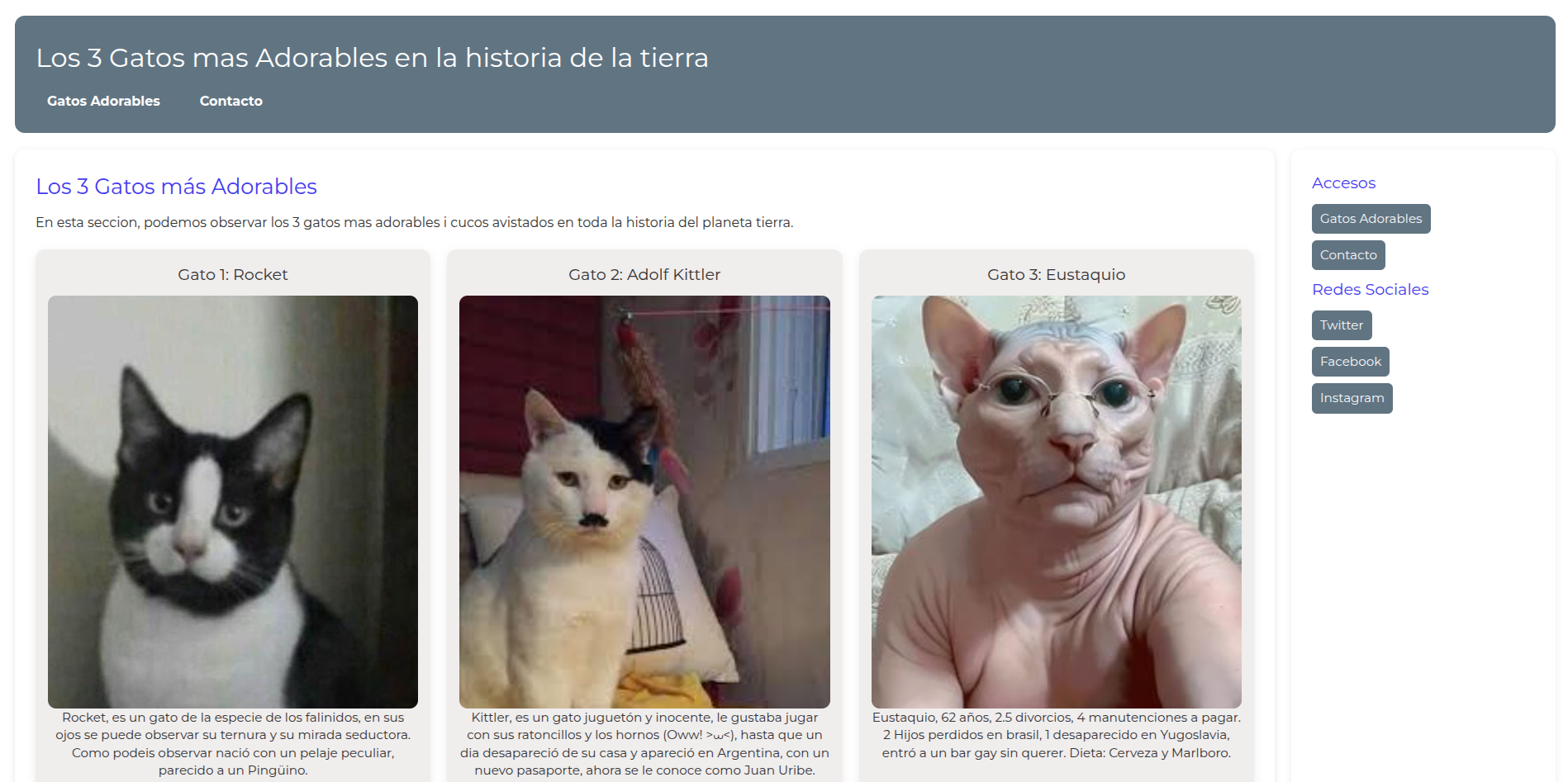Click the Los 3 Gatos más Adorables heading

(x=176, y=187)
